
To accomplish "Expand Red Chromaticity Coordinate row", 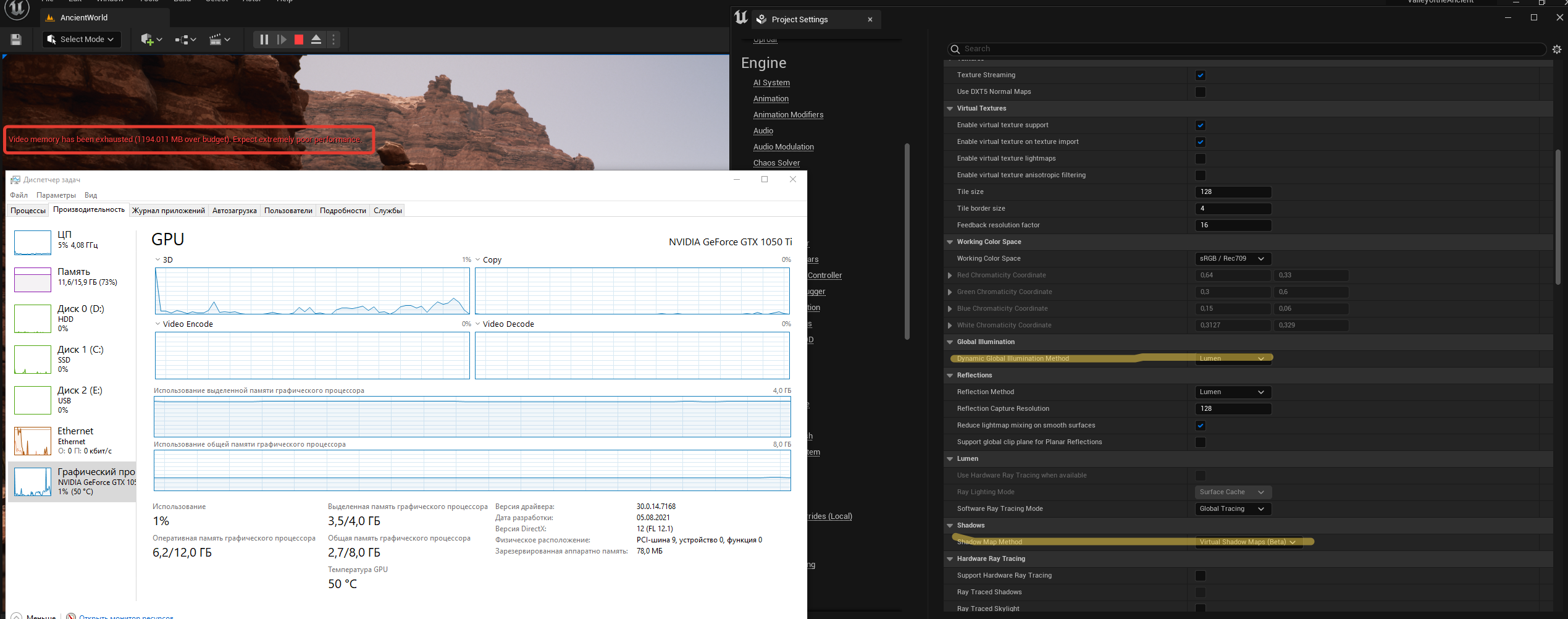I will pyautogui.click(x=950, y=276).
